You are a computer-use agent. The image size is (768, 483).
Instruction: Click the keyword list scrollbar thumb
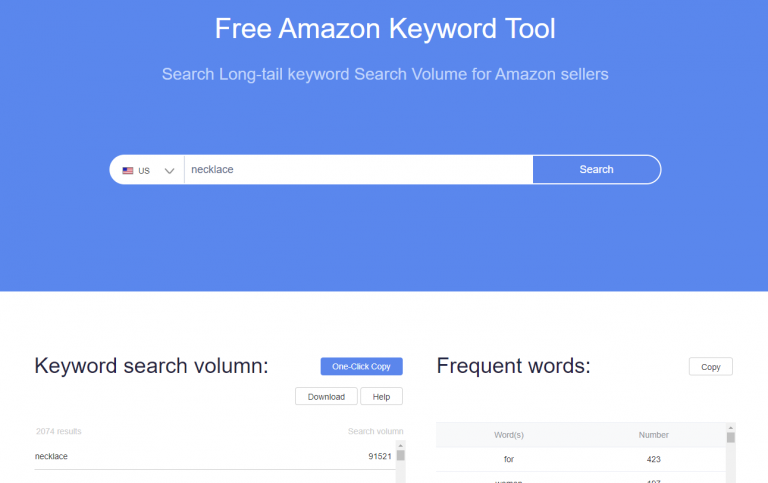tap(400, 456)
